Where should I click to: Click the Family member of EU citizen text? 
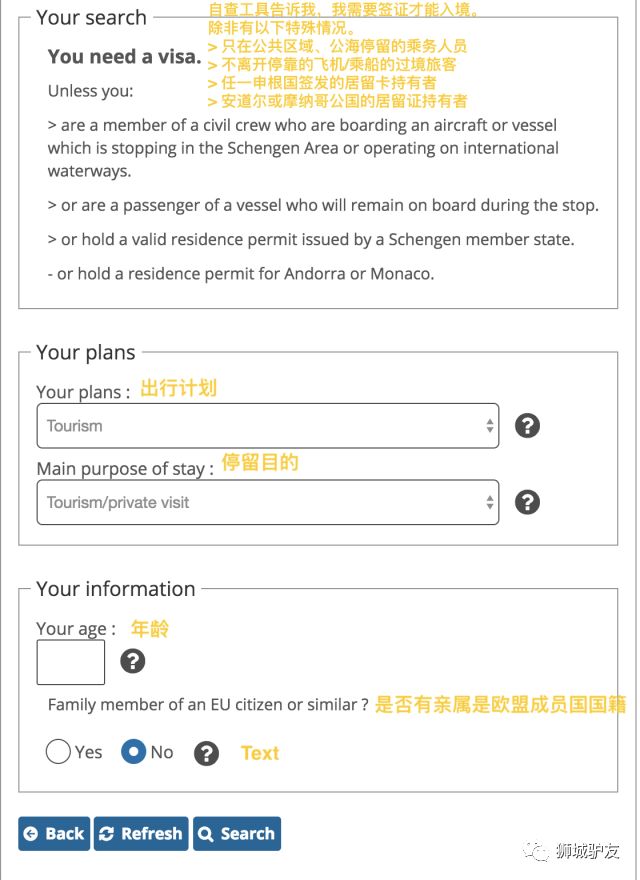(208, 705)
